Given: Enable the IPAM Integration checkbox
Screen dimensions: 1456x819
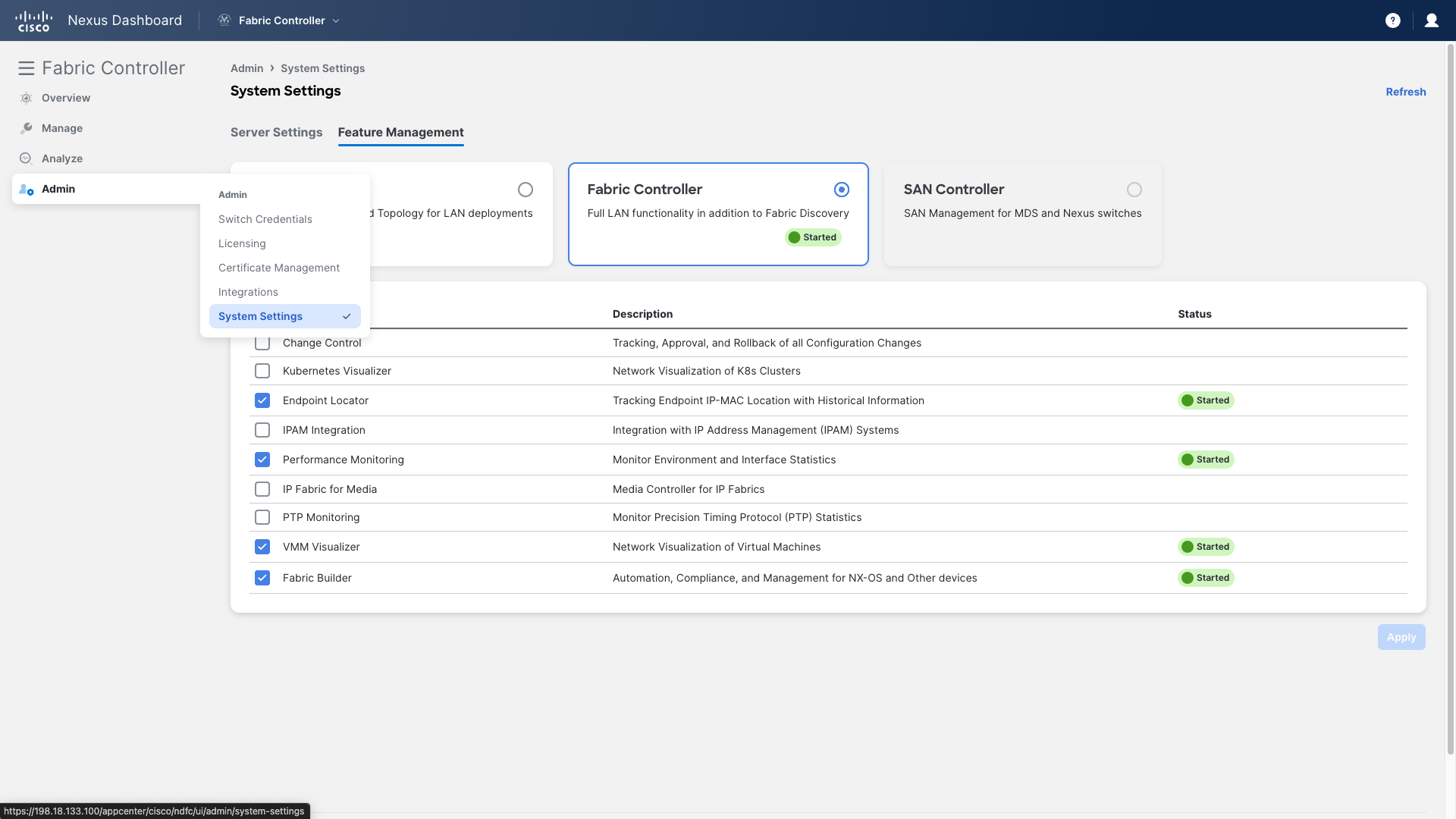Looking at the screenshot, I should point(262,430).
